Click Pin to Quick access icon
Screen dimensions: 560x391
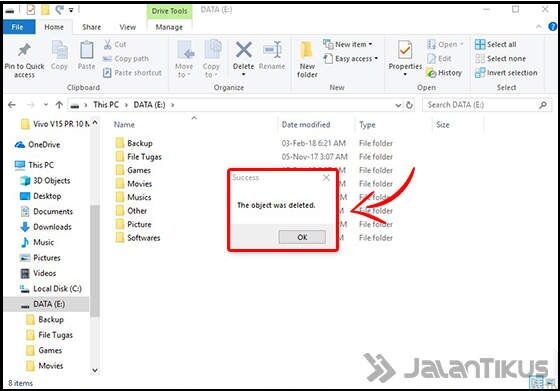click(24, 50)
